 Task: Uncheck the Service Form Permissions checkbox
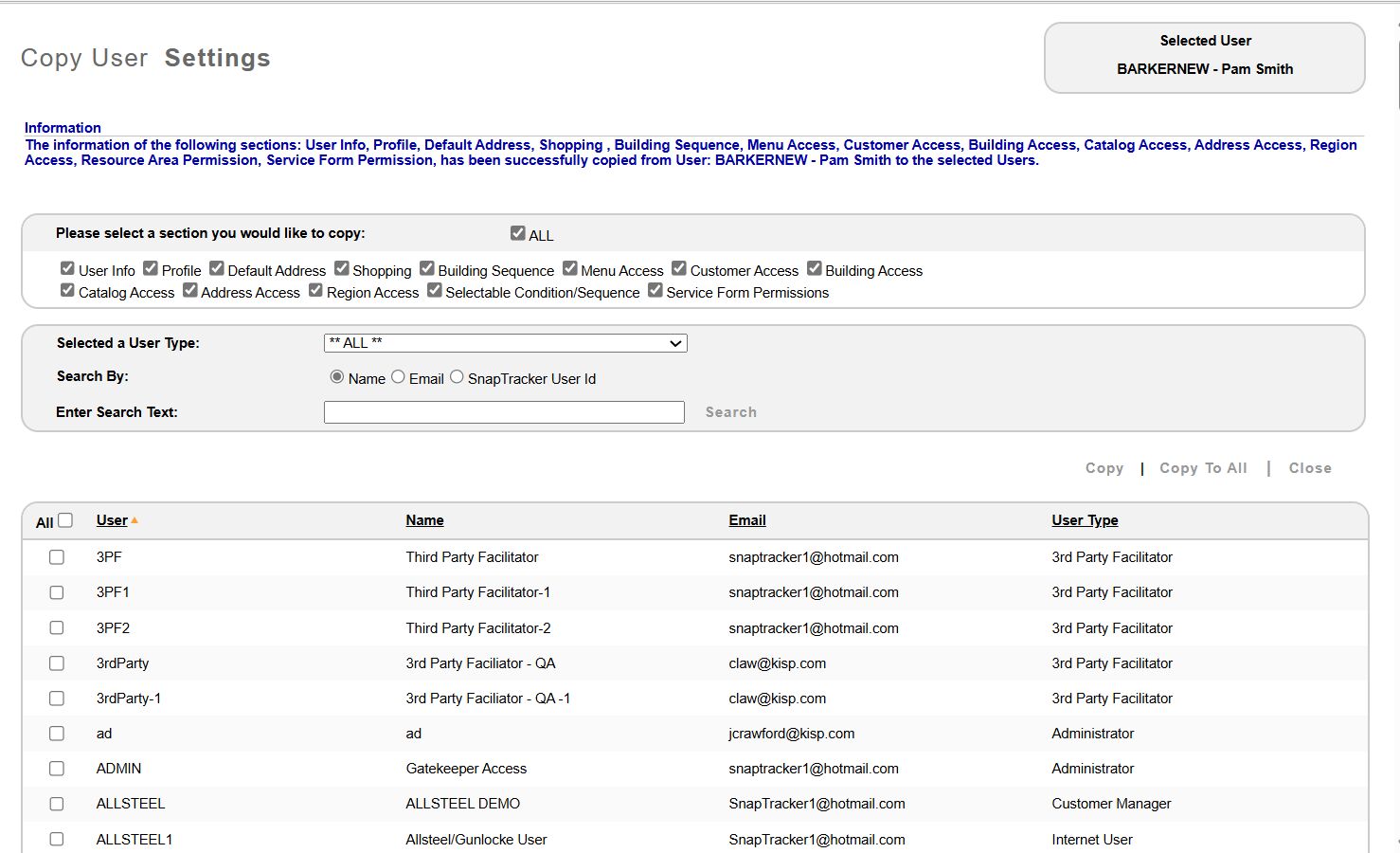pyautogui.click(x=655, y=291)
